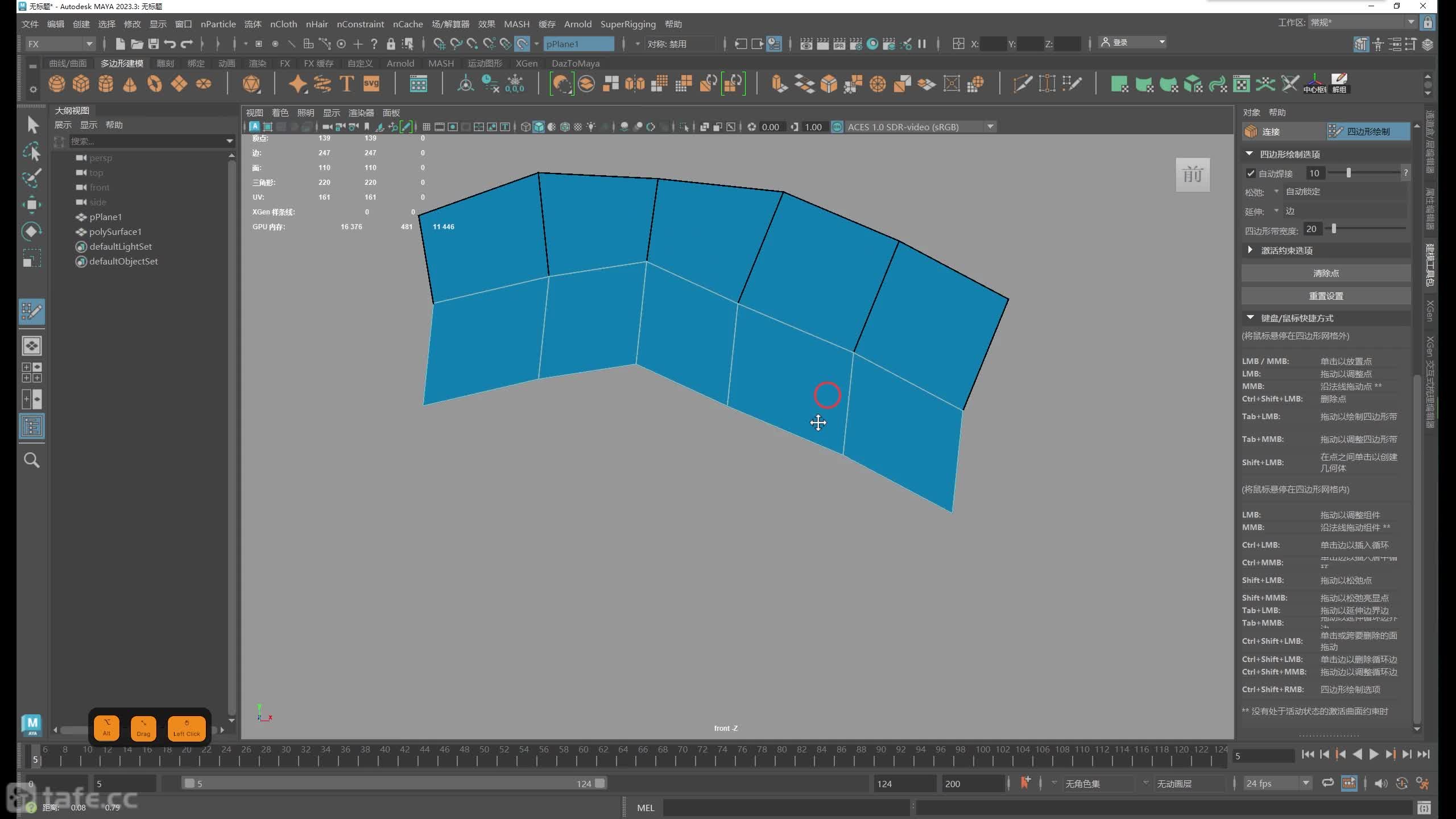Click the Quad Draw tool in toolbox
This screenshot has width=1456, height=819.
point(32,311)
